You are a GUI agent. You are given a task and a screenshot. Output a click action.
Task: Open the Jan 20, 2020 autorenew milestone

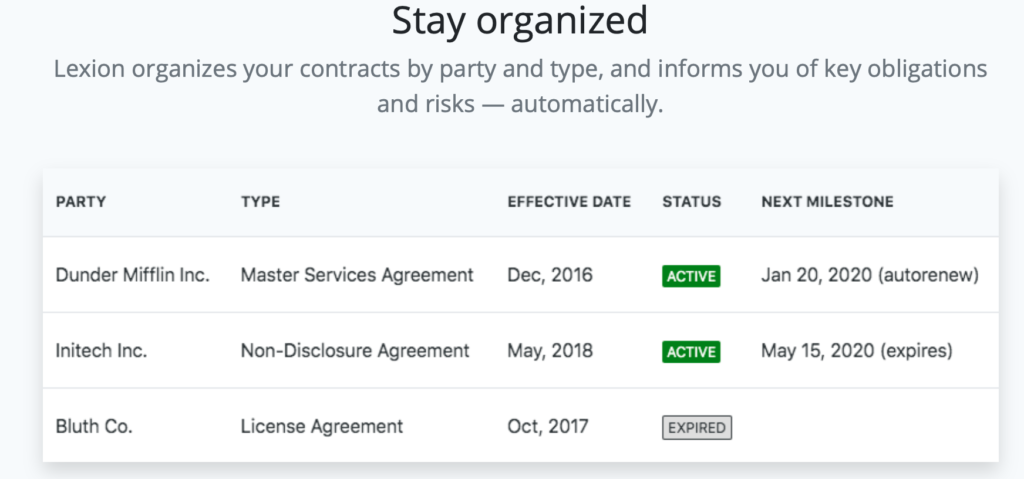coord(870,275)
